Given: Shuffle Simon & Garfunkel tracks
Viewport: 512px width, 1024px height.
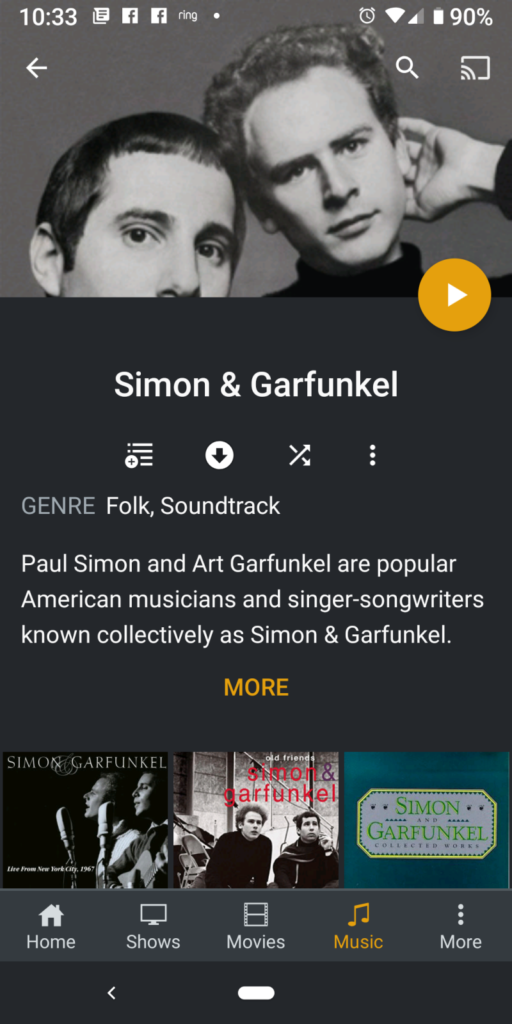Looking at the screenshot, I should coord(300,455).
